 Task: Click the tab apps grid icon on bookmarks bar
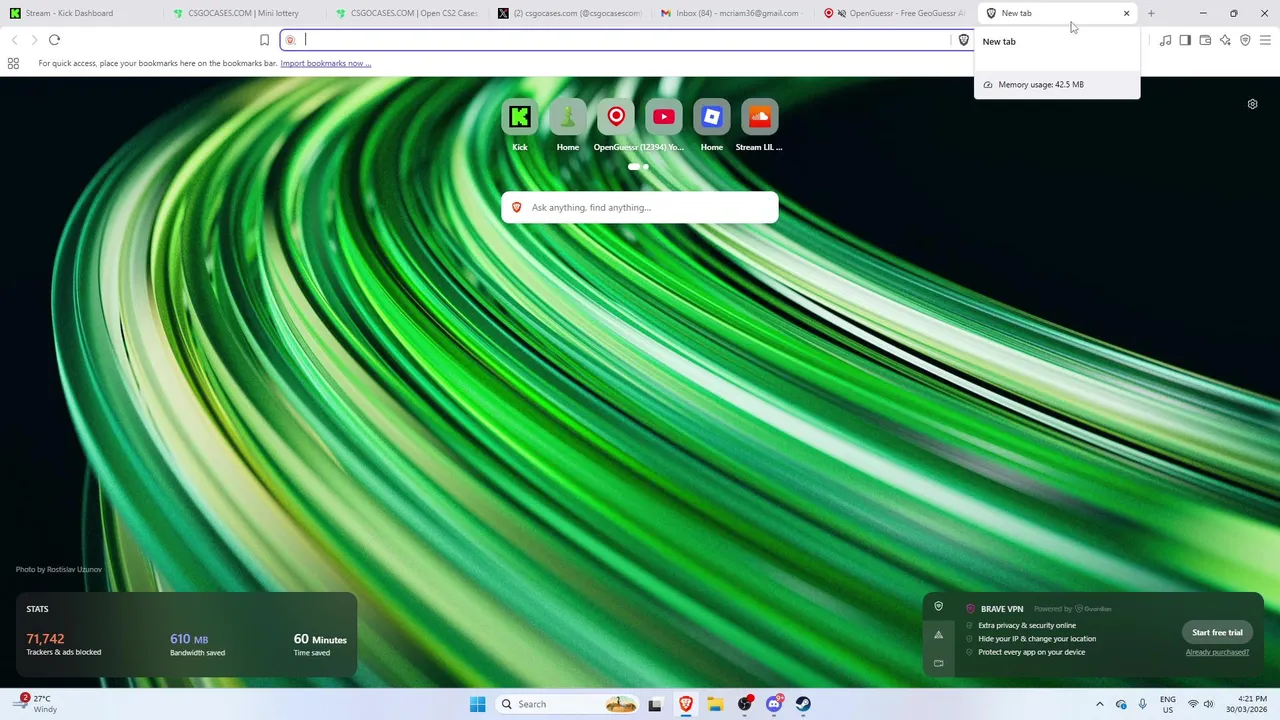point(13,63)
